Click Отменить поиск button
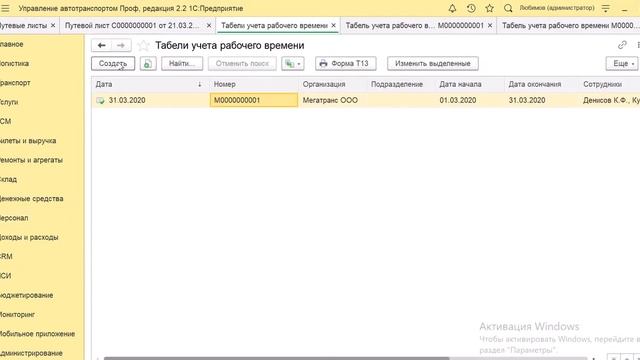Viewport: 640px width, 360px height. point(242,64)
